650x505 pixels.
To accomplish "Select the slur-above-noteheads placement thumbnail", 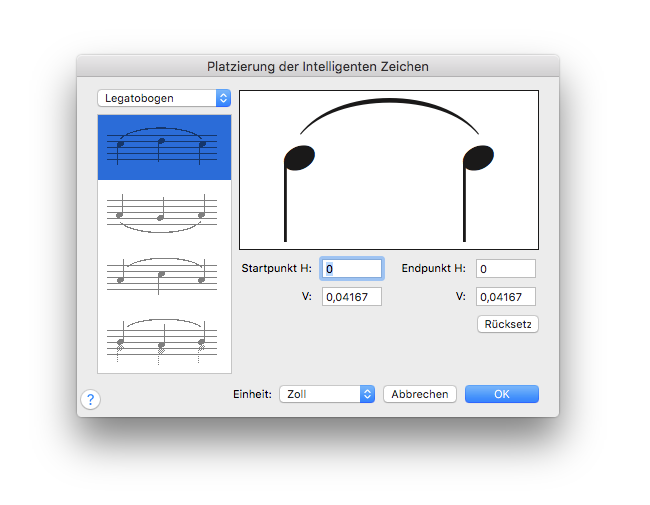I will click(x=164, y=147).
